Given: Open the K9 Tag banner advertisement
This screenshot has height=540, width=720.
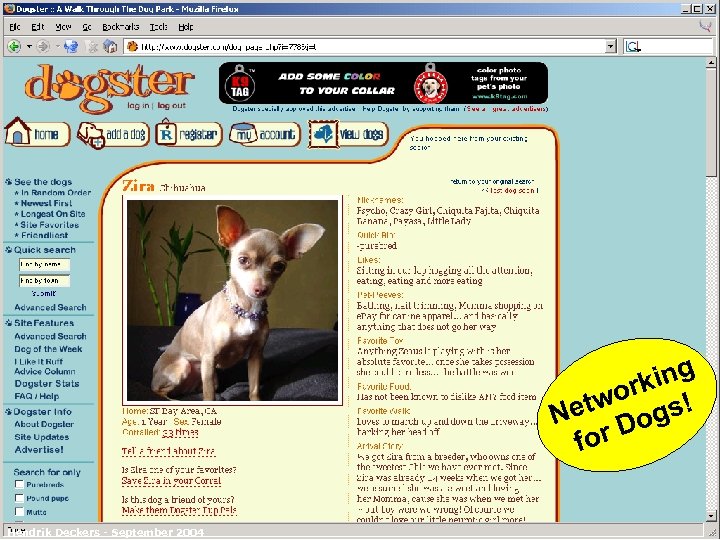Looking at the screenshot, I should [x=383, y=83].
